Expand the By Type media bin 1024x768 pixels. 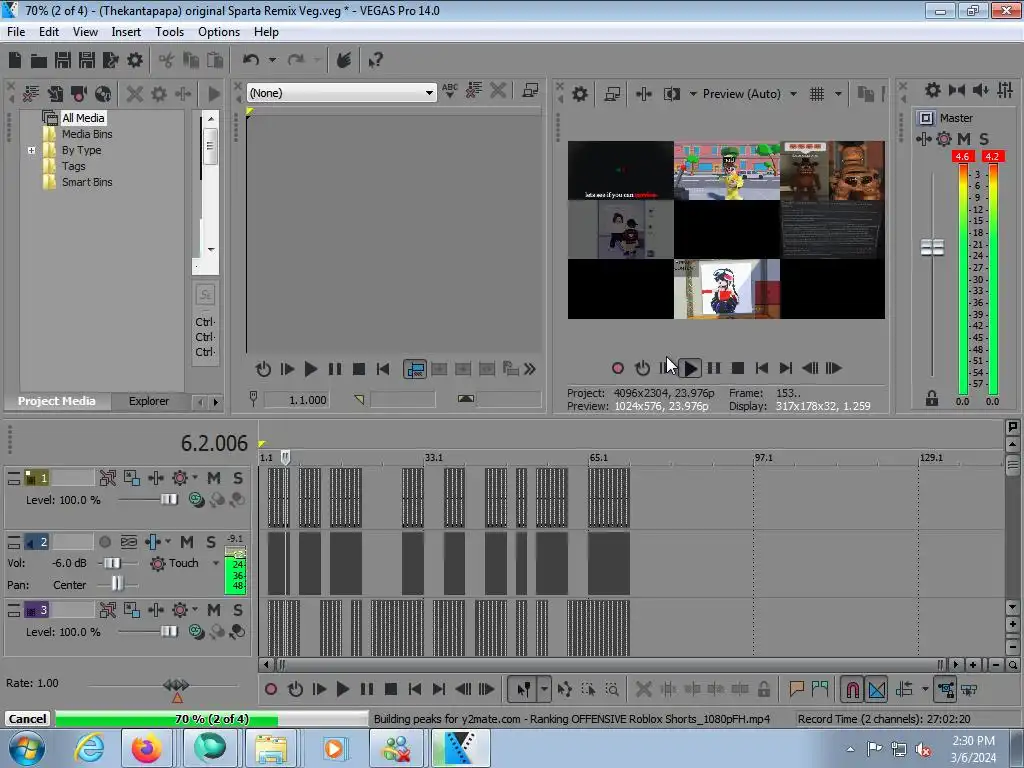click(x=31, y=150)
